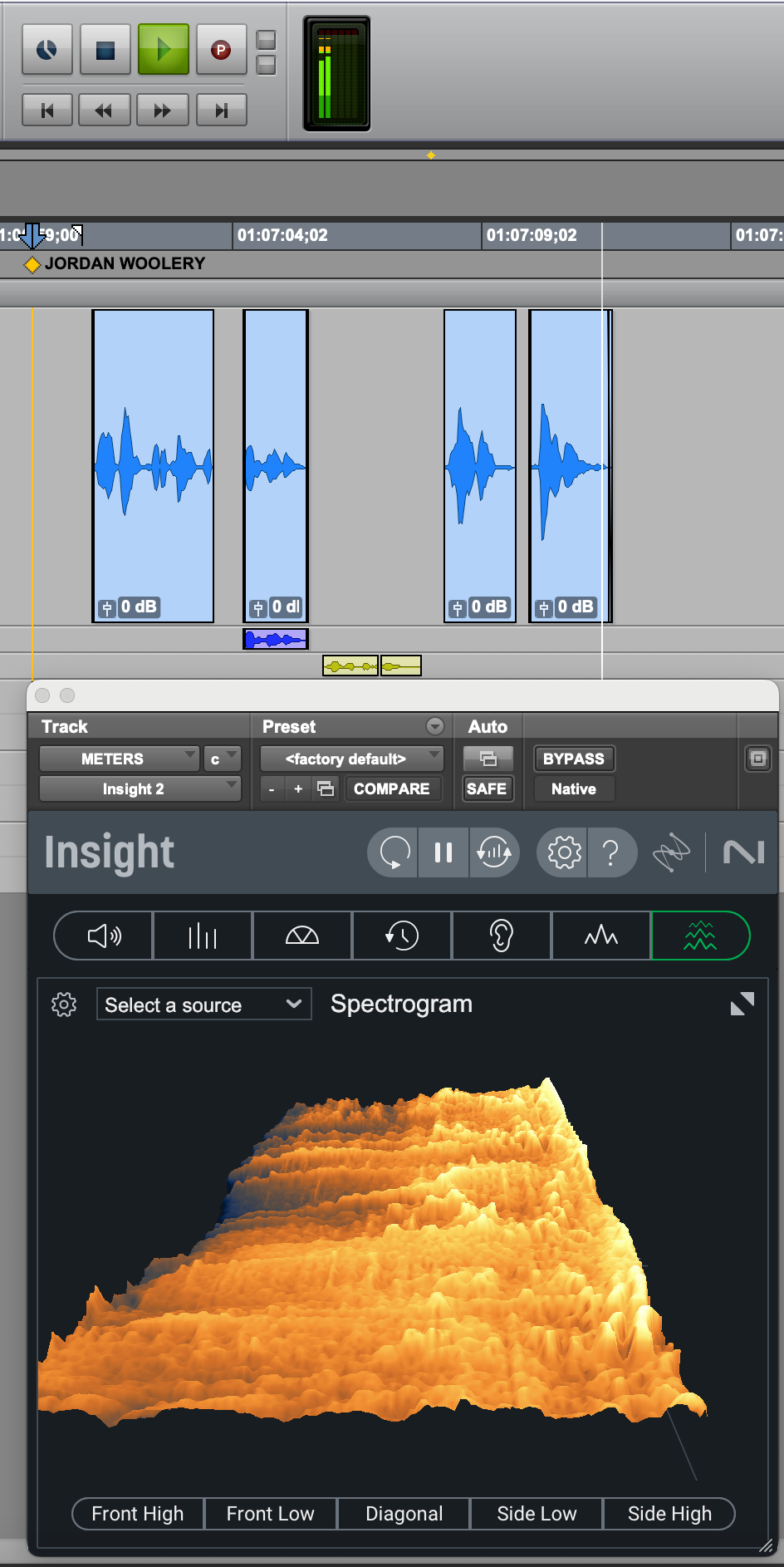Screen dimensions: 784x1567
Task: Pause the Insight metering
Action: [443, 852]
